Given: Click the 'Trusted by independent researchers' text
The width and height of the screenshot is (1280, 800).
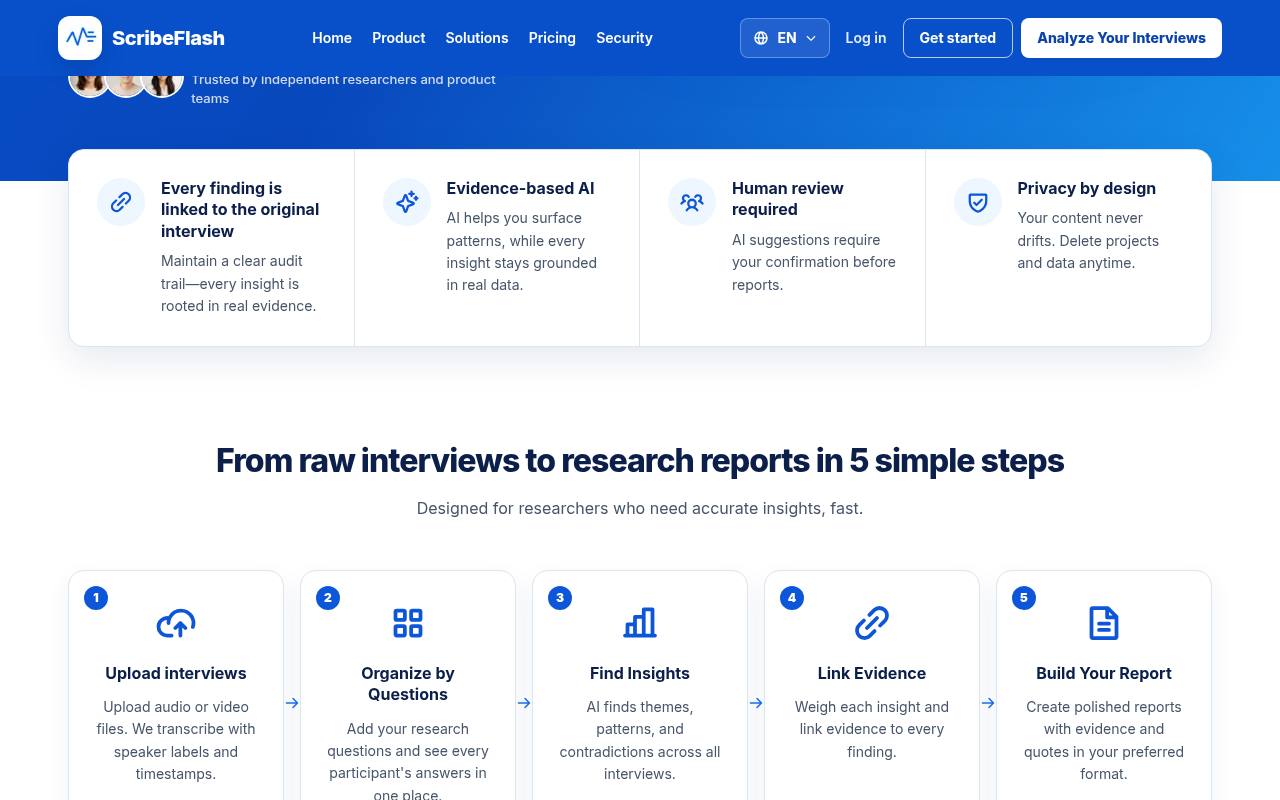Looking at the screenshot, I should point(343,88).
